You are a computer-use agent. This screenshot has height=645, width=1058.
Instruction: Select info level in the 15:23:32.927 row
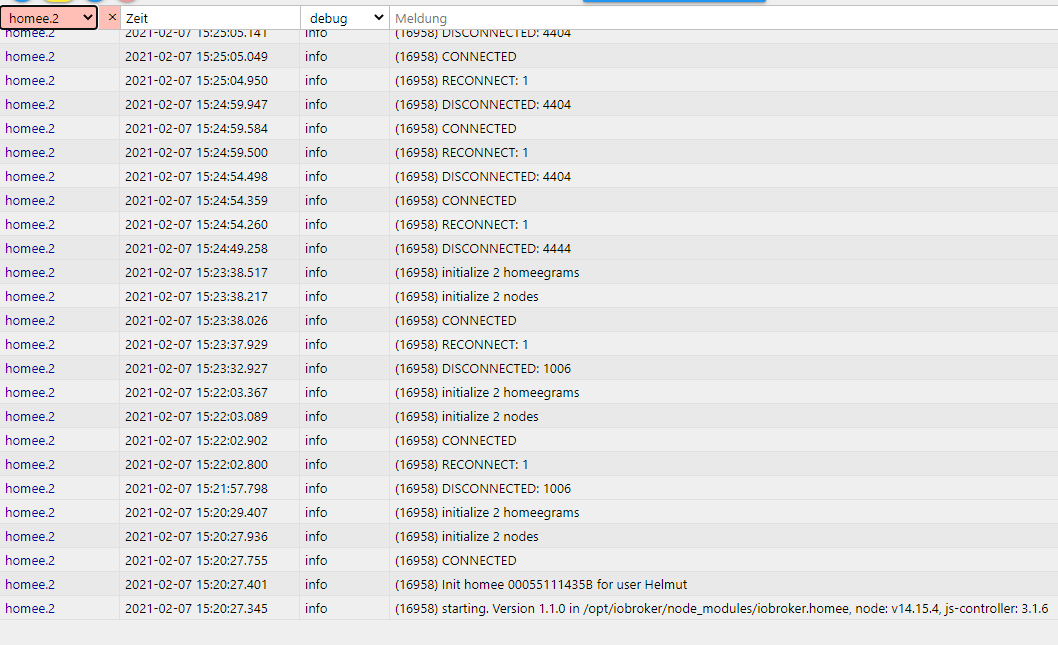(x=316, y=368)
